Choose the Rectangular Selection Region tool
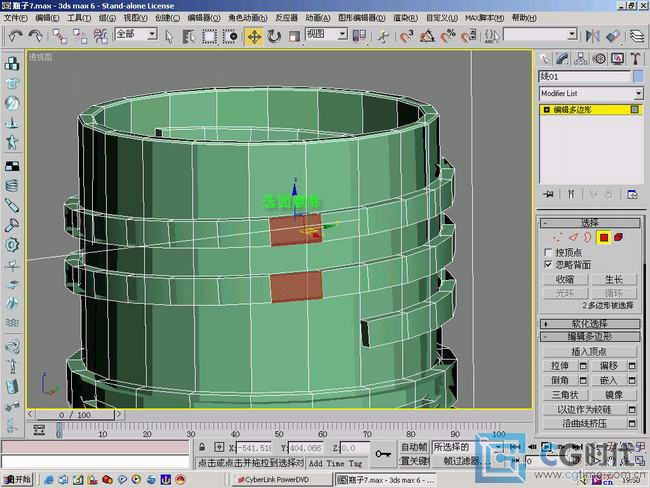This screenshot has width=650, height=488. [x=209, y=36]
